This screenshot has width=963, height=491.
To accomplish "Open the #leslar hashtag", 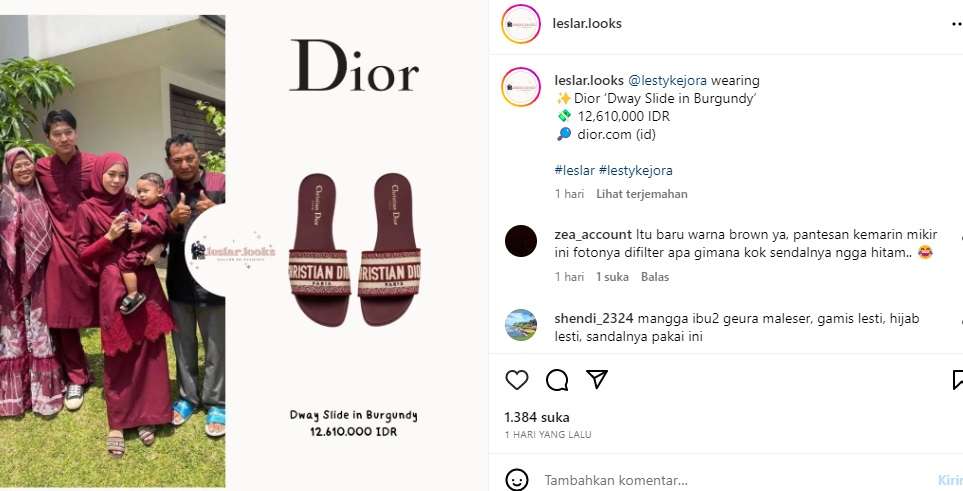I will pos(575,170).
